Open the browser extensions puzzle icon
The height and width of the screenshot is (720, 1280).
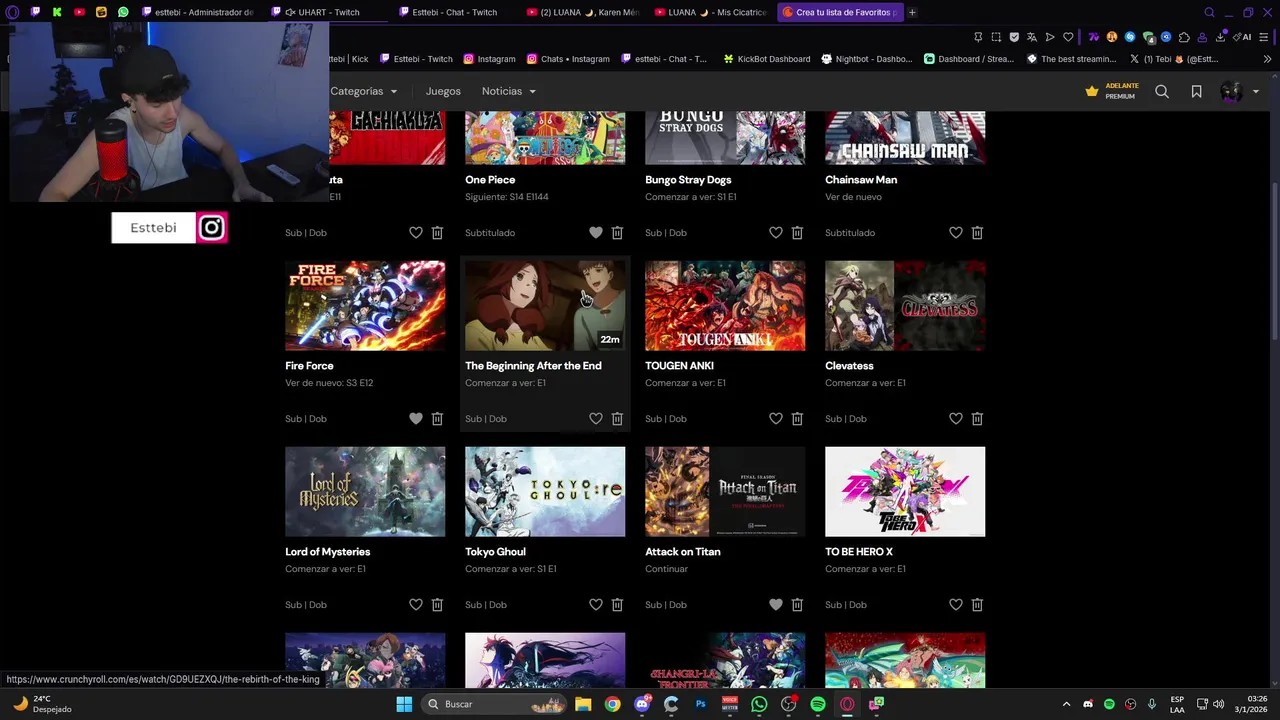(1184, 37)
